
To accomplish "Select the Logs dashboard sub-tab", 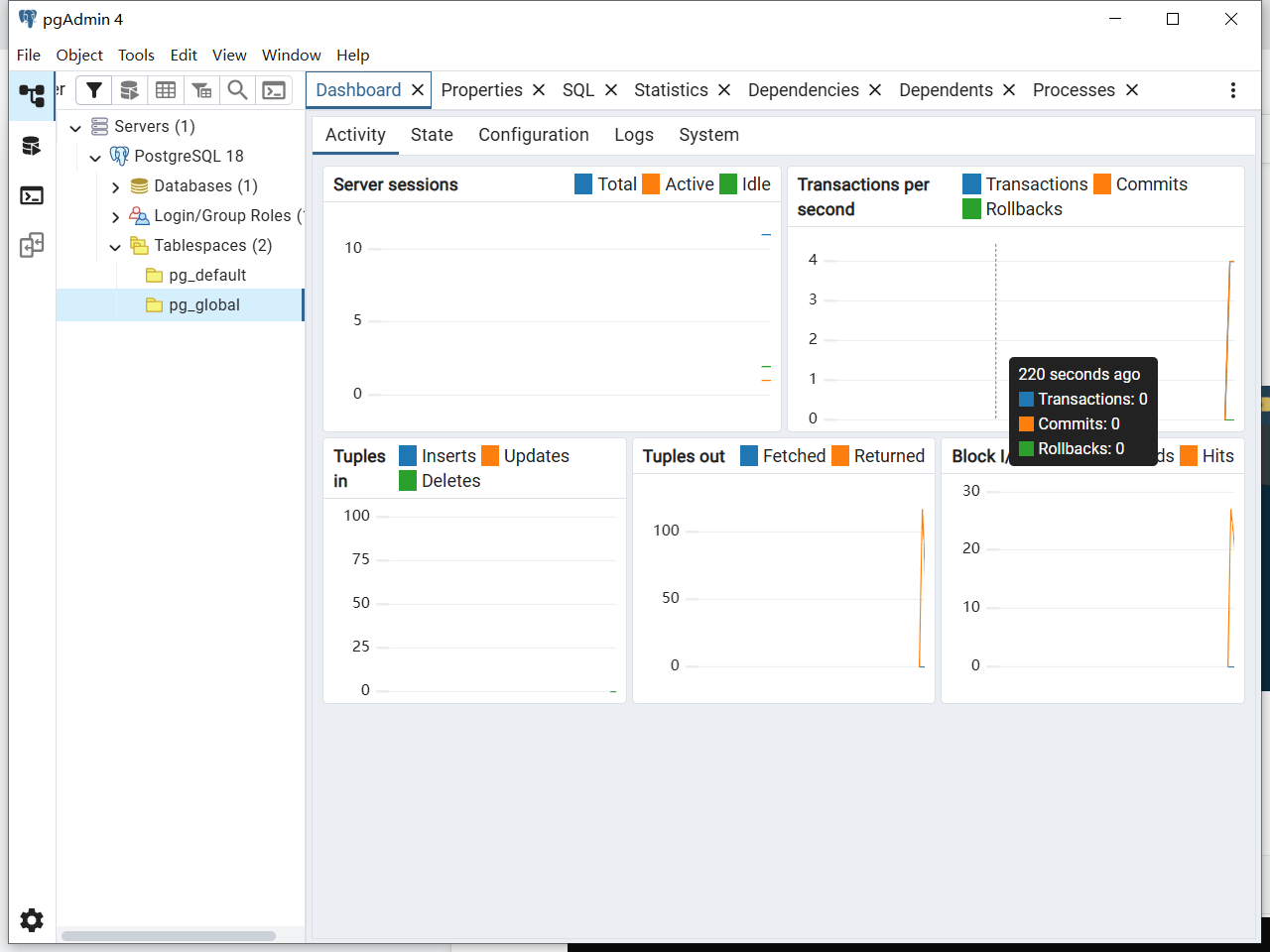I will [634, 135].
